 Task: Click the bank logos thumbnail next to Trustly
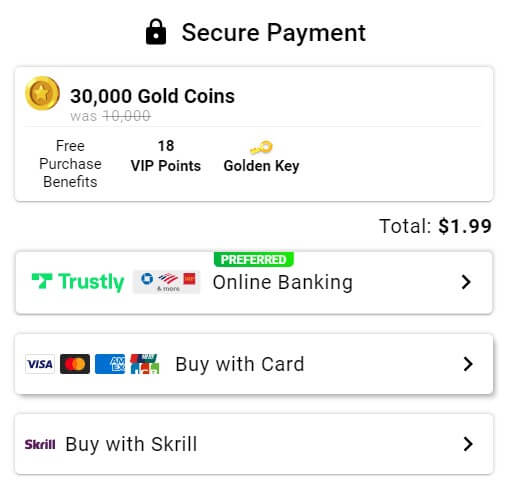tap(166, 282)
